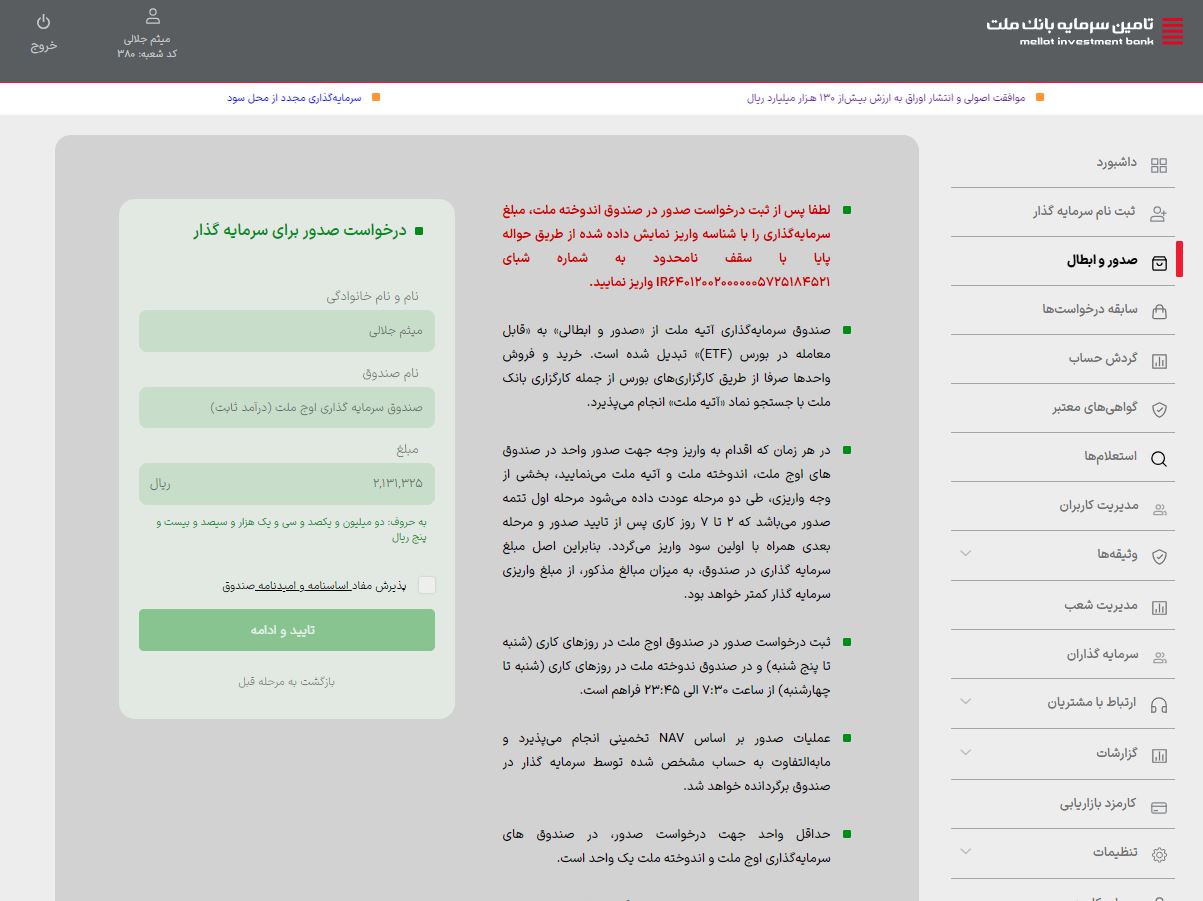Image resolution: width=1203 pixels, height=901 pixels.
Task: Click the نام صندوق field
Action: (287, 407)
